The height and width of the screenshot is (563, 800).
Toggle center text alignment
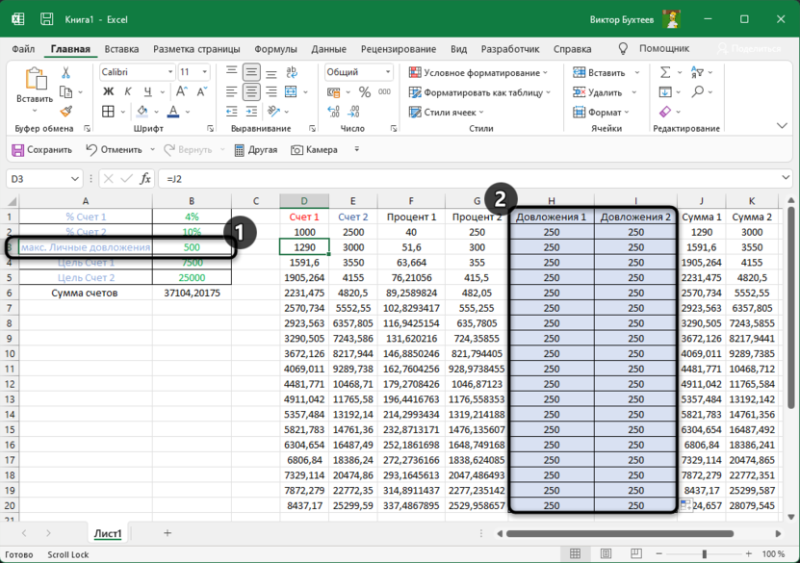click(x=251, y=92)
